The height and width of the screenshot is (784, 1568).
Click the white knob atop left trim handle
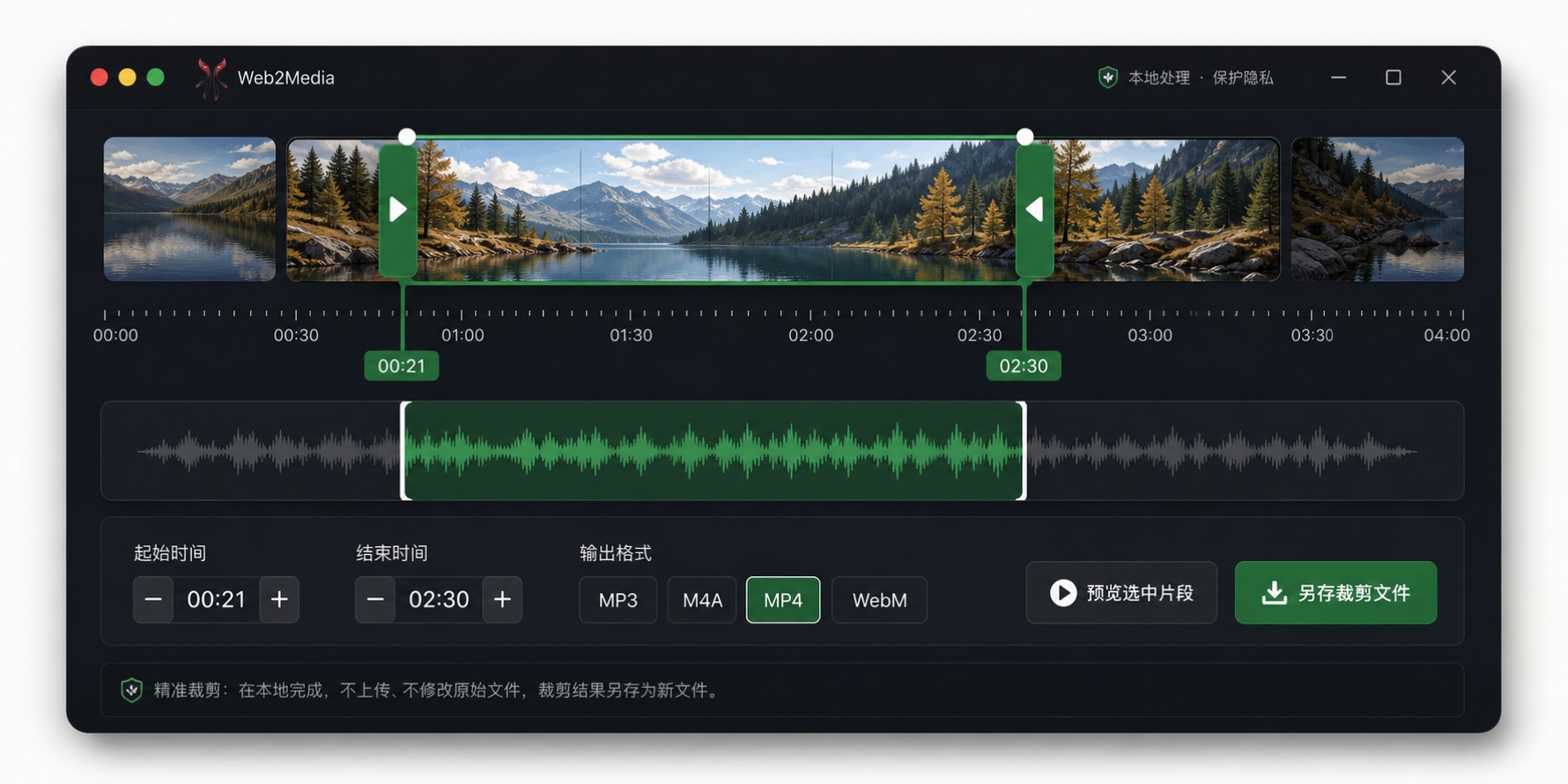(x=407, y=137)
